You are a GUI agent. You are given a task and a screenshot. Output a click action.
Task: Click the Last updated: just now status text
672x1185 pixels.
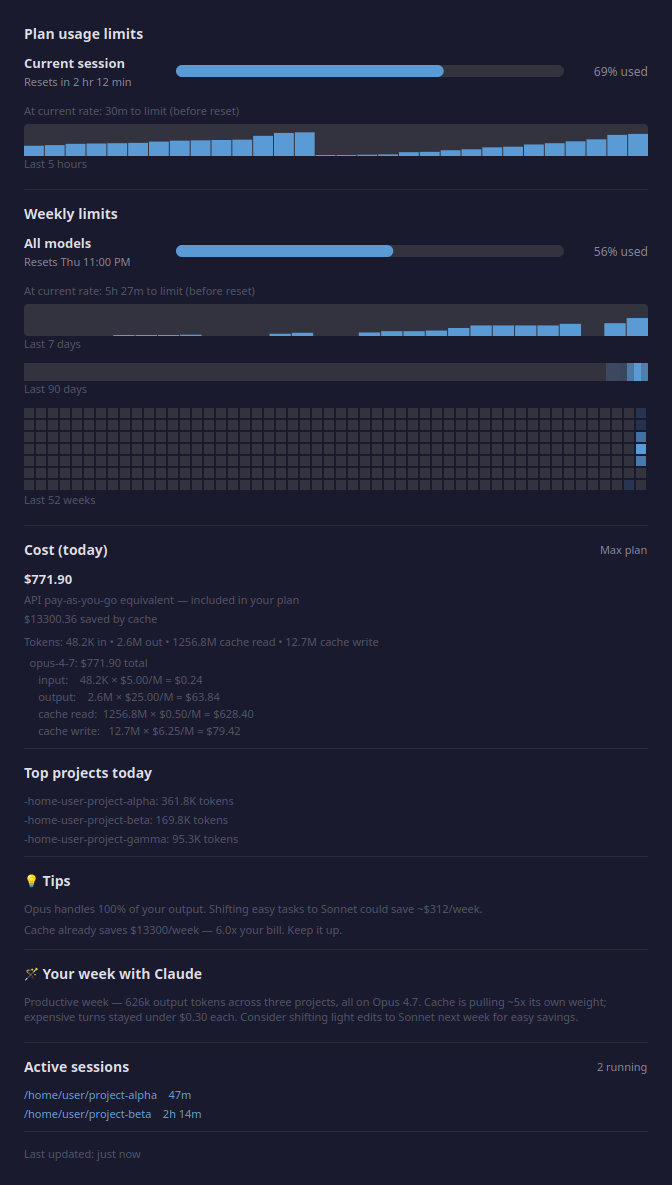click(83, 1153)
